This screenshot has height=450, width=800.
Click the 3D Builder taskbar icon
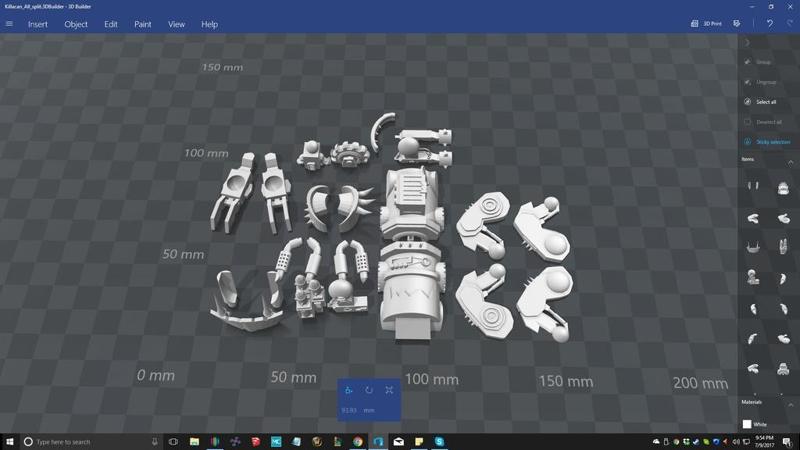click(378, 441)
